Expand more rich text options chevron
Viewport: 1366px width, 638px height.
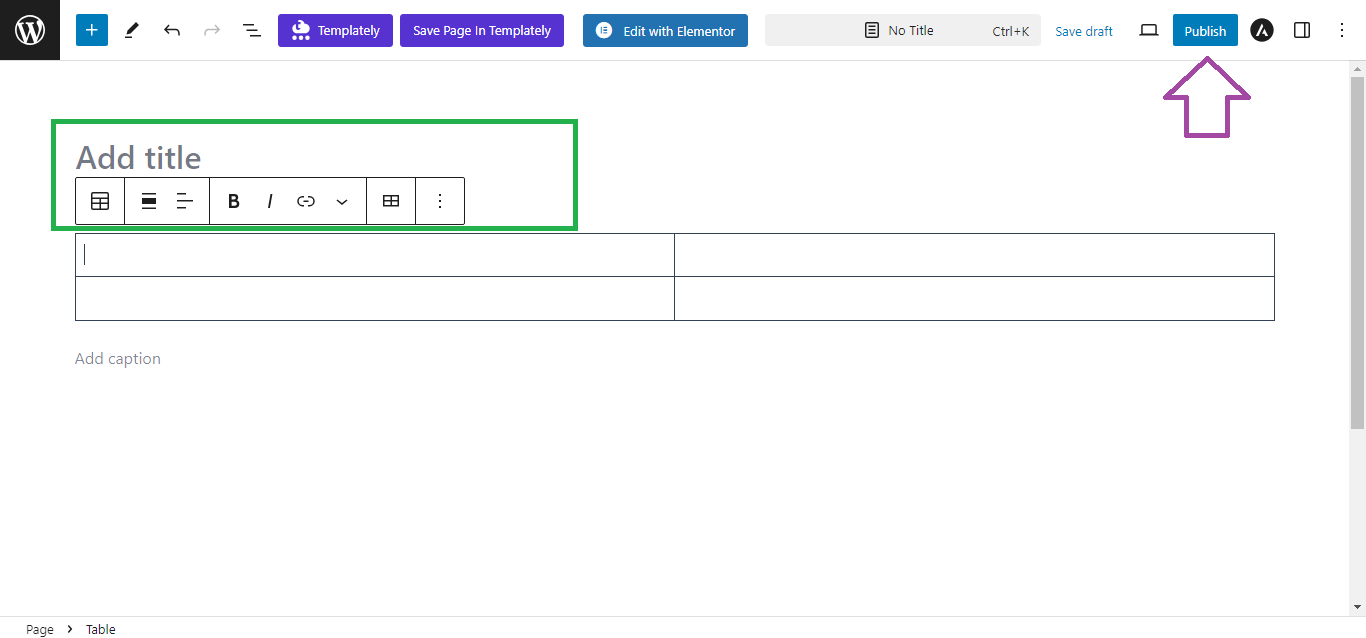(x=342, y=201)
